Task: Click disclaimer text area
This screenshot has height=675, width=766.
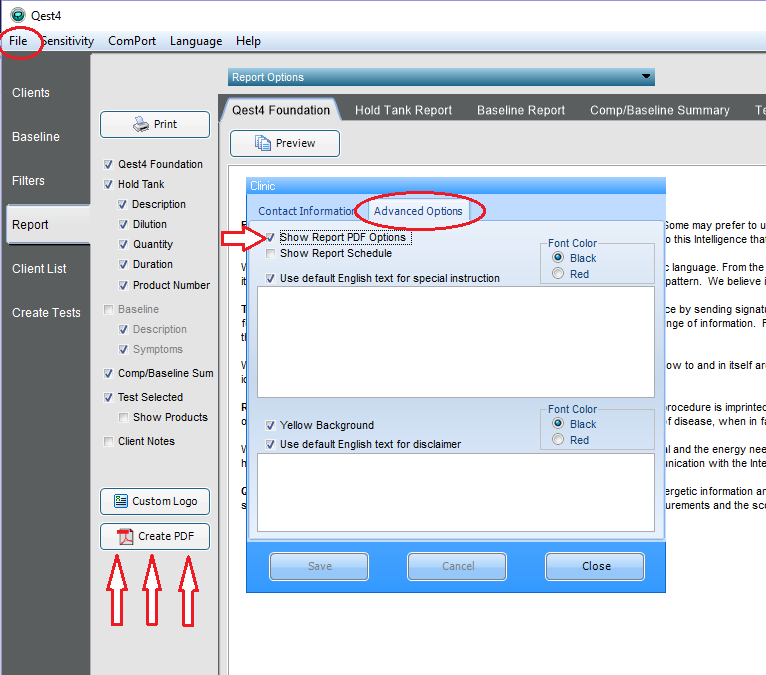Action: point(456,492)
